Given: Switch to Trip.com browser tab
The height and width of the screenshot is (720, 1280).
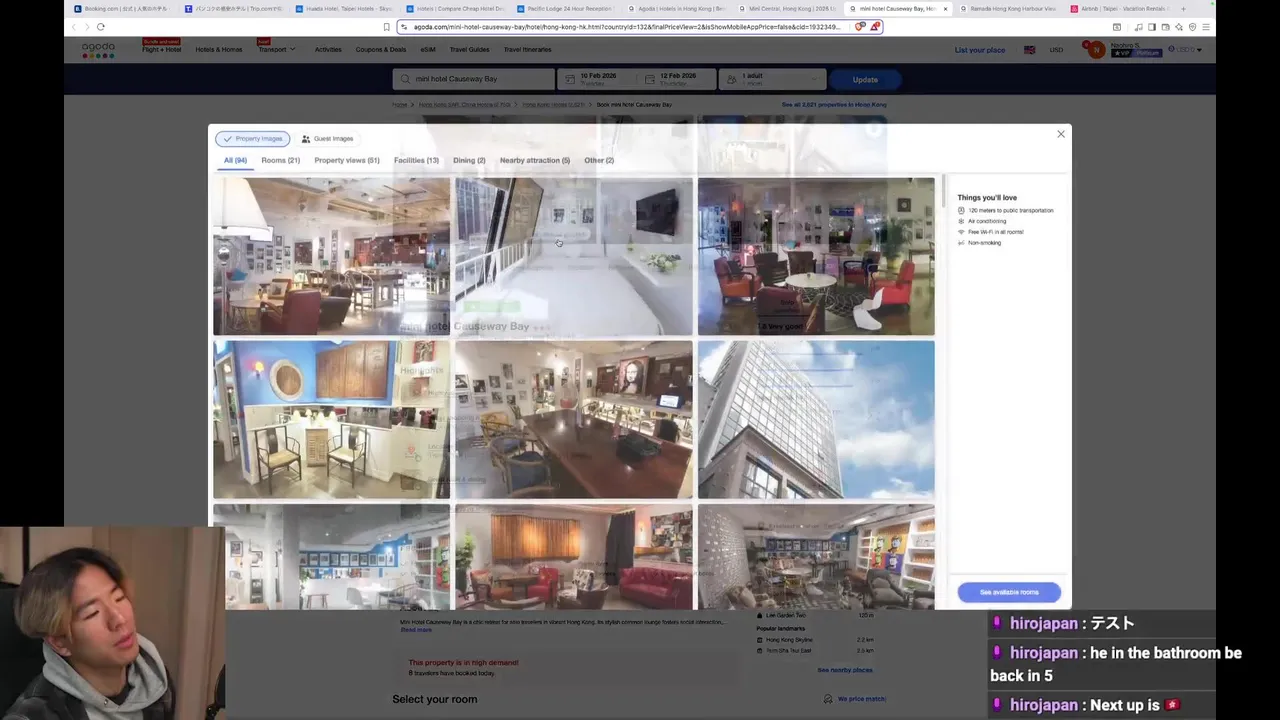Looking at the screenshot, I should click(234, 9).
